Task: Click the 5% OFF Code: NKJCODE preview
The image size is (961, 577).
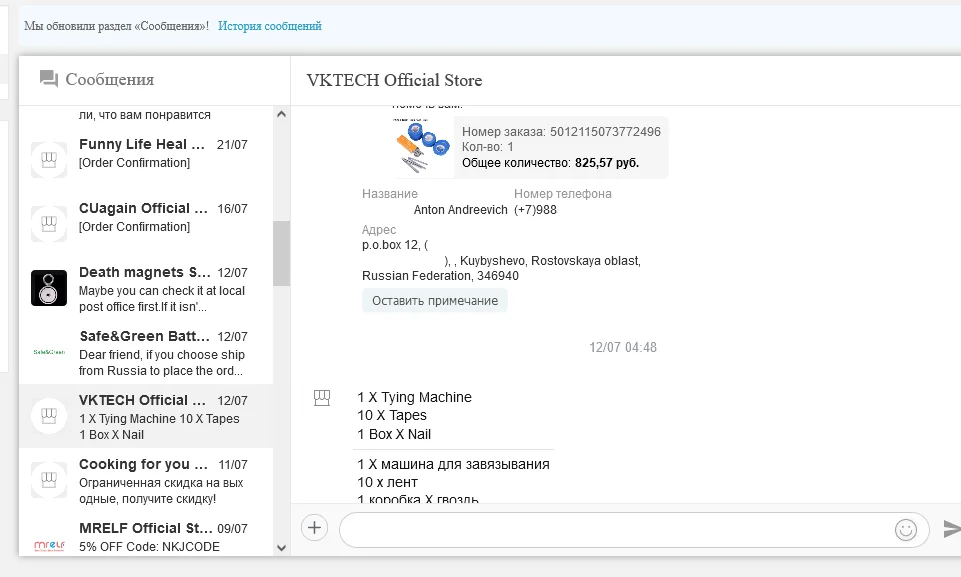Action: coord(149,546)
